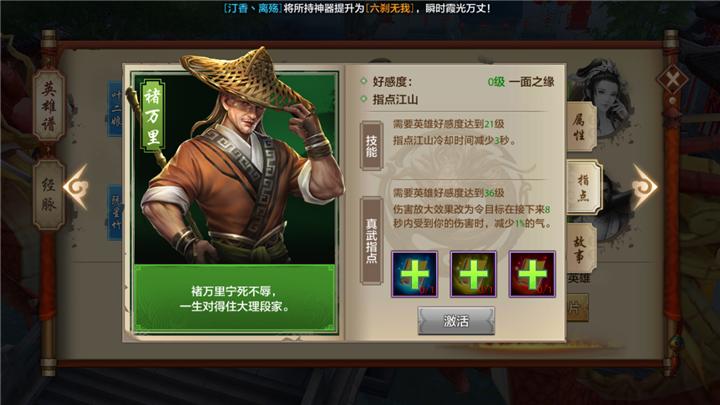Click the yellow plus skill slot
This screenshot has width=720, height=405.
473,274
